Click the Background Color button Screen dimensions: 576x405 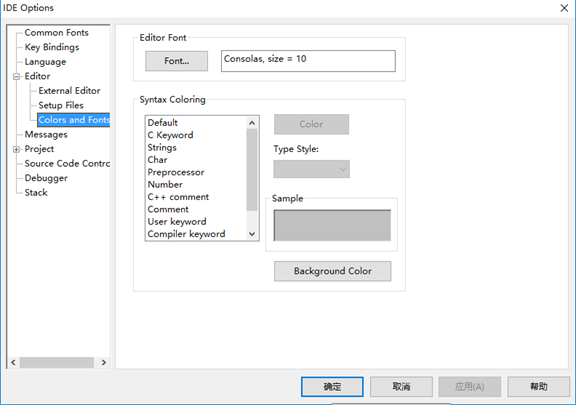coord(332,271)
